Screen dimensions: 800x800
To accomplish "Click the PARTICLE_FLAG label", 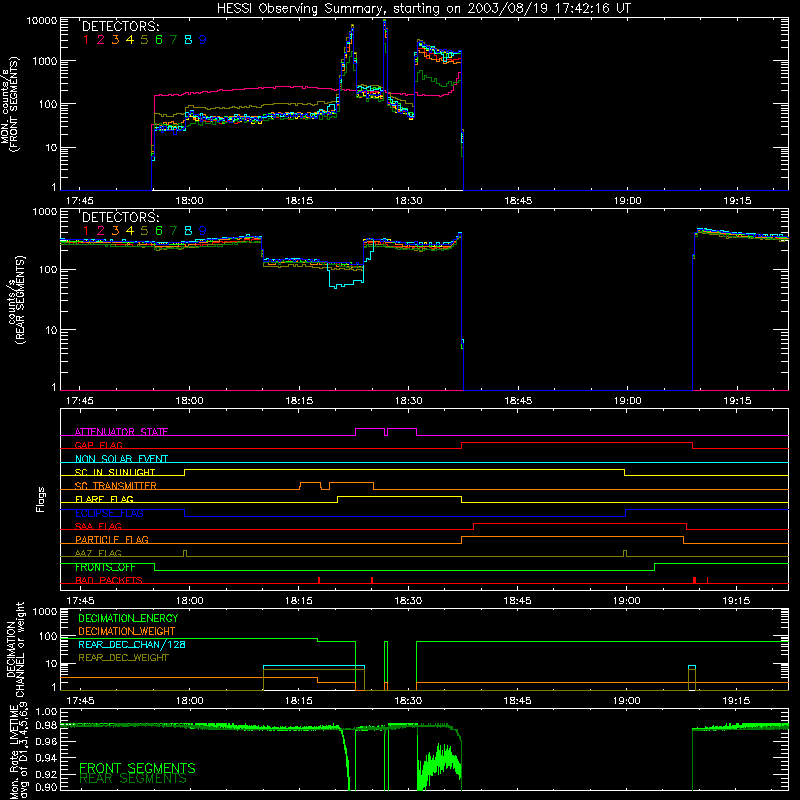I will (112, 540).
